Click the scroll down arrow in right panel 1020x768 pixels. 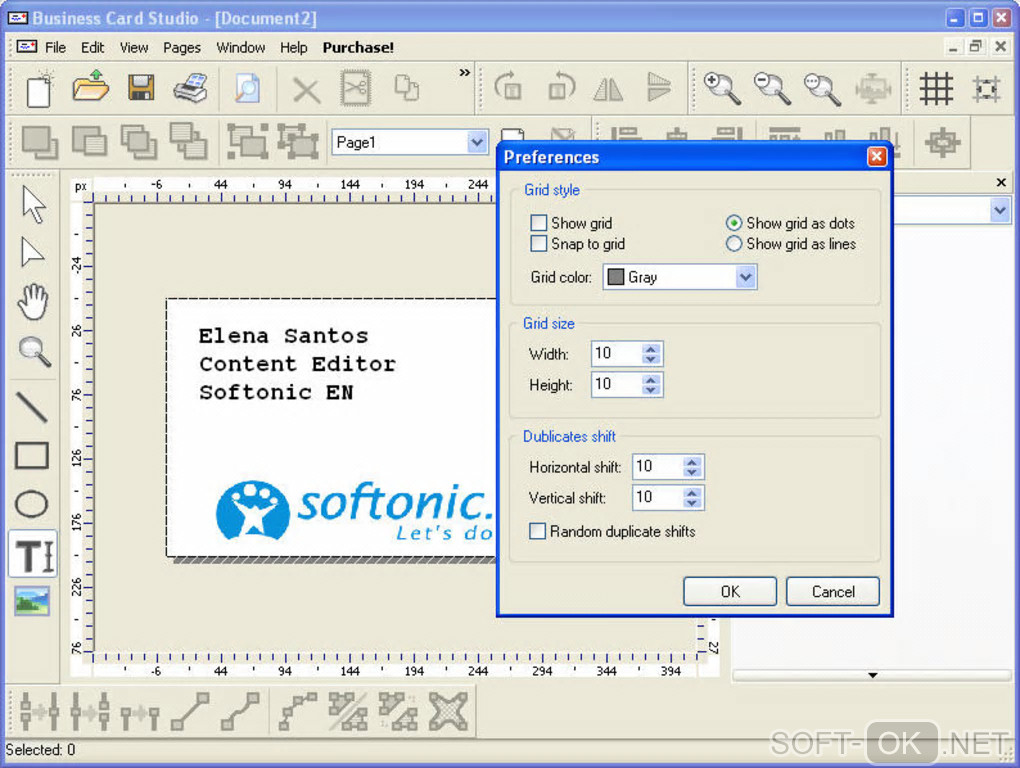872,675
